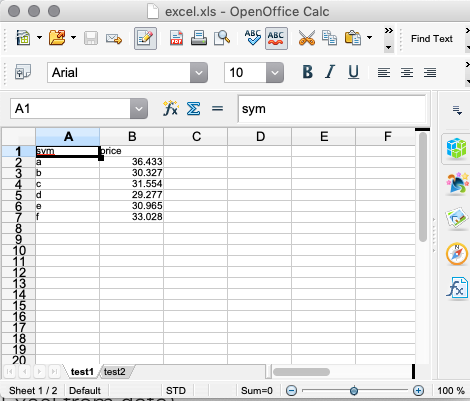This screenshot has height=401, width=470.
Task: Open the Paste options dropdown arrow
Action: pos(369,38)
